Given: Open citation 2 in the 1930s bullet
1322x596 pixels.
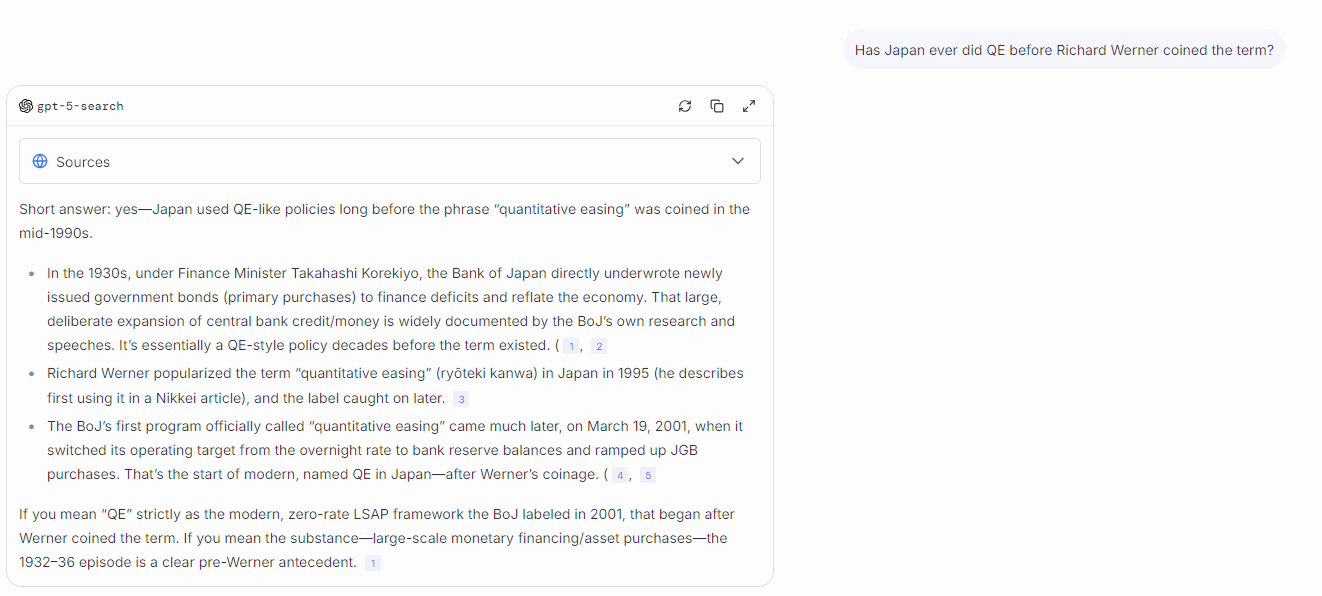Looking at the screenshot, I should 599,346.
